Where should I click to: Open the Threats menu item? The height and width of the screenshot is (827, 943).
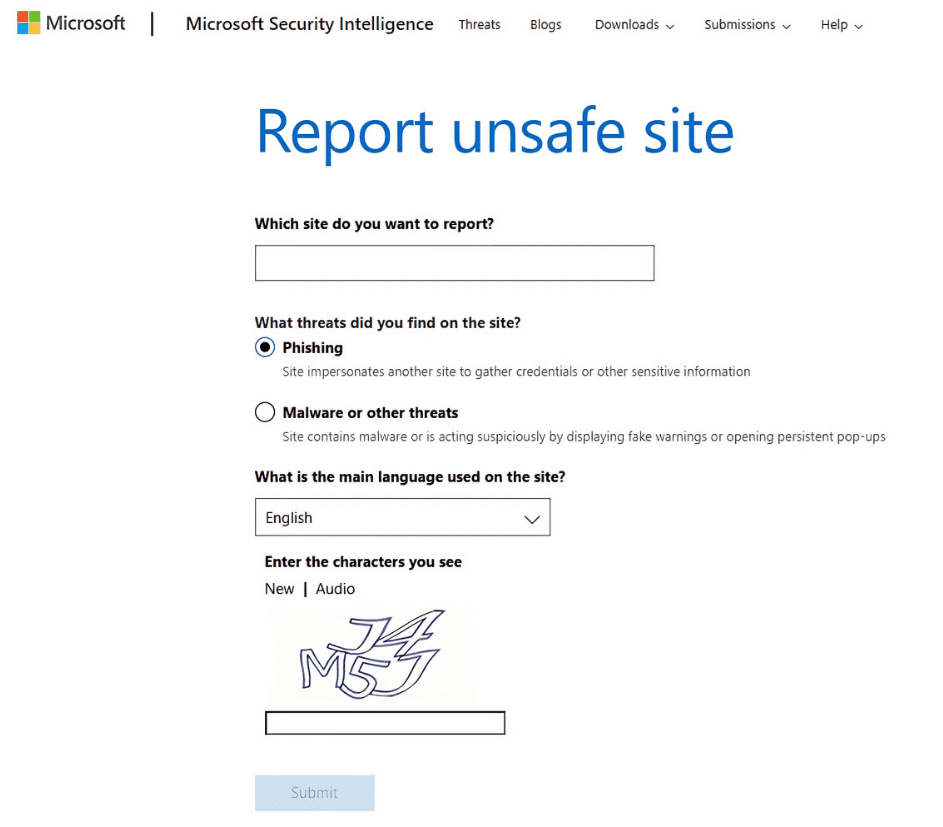pyautogui.click(x=479, y=25)
